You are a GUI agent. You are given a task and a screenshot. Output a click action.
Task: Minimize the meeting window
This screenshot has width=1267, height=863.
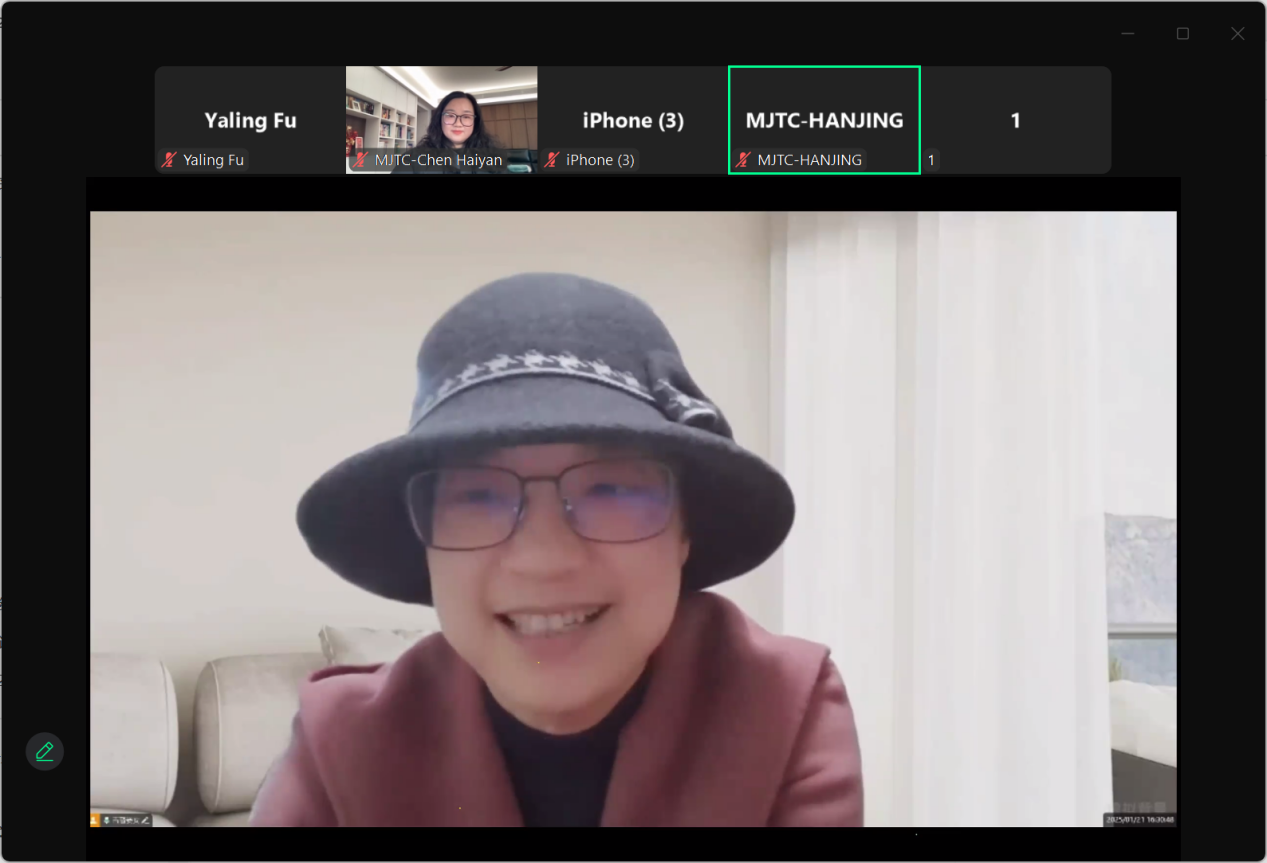(1128, 34)
